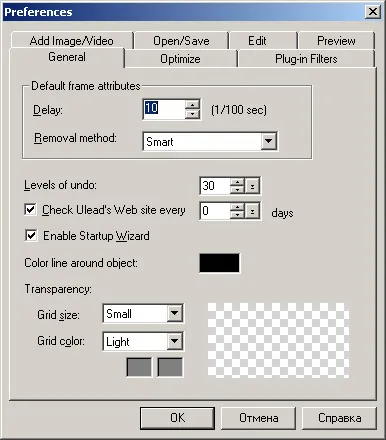The height and width of the screenshot is (440, 386).
Task: Increase the days interval with up arrow
Action: coord(237,207)
